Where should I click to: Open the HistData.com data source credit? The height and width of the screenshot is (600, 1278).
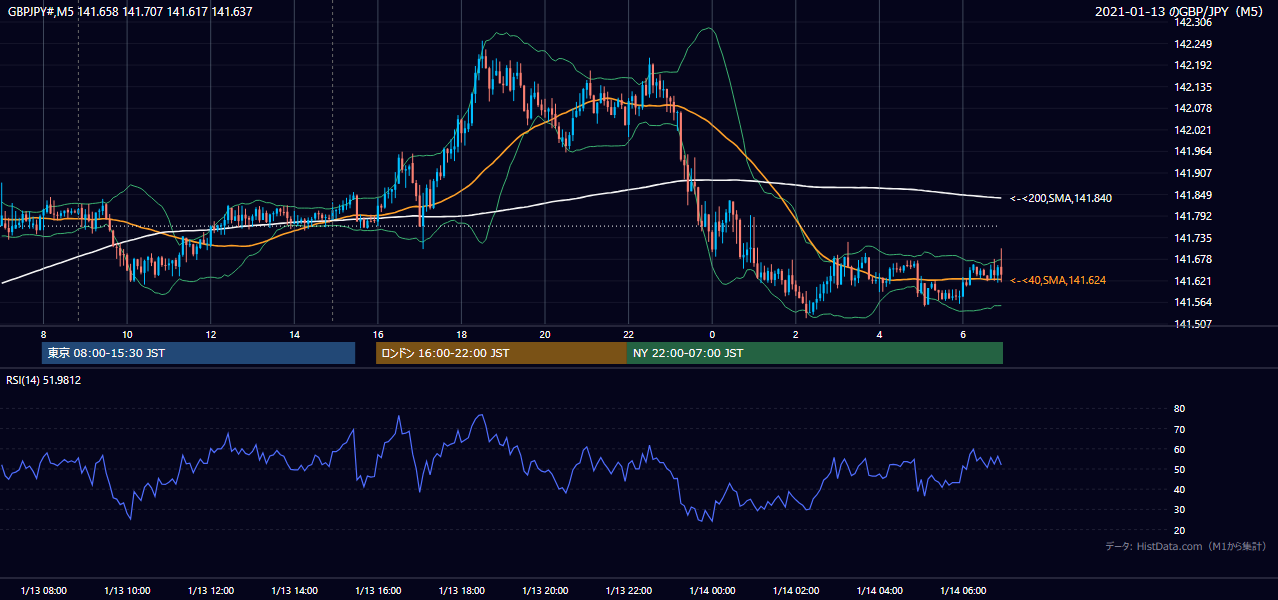[1185, 546]
